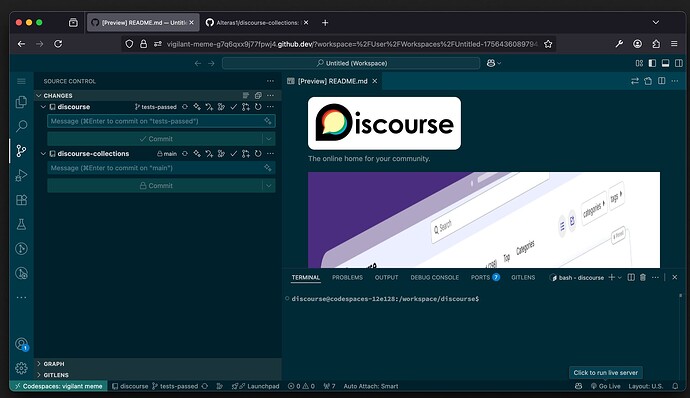Screen dimensions: 690x398
Task: Toggle the bottom panel layout button
Action: [665, 63]
